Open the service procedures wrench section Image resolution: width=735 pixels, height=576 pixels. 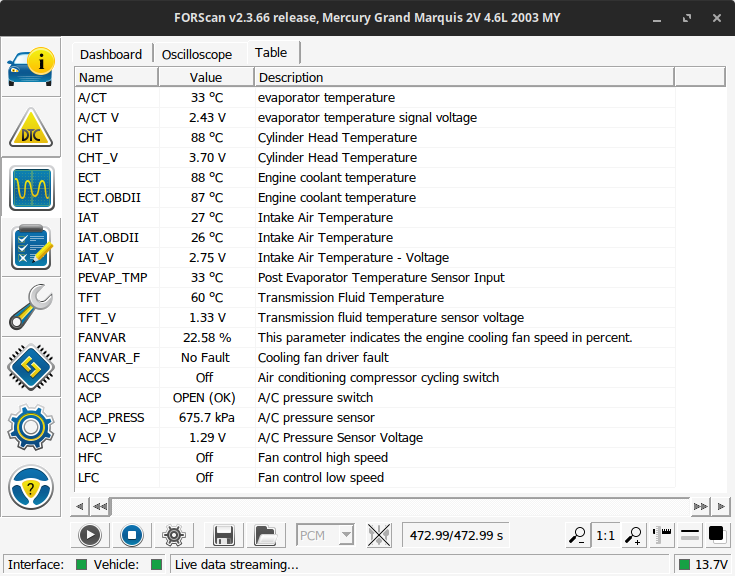point(31,307)
